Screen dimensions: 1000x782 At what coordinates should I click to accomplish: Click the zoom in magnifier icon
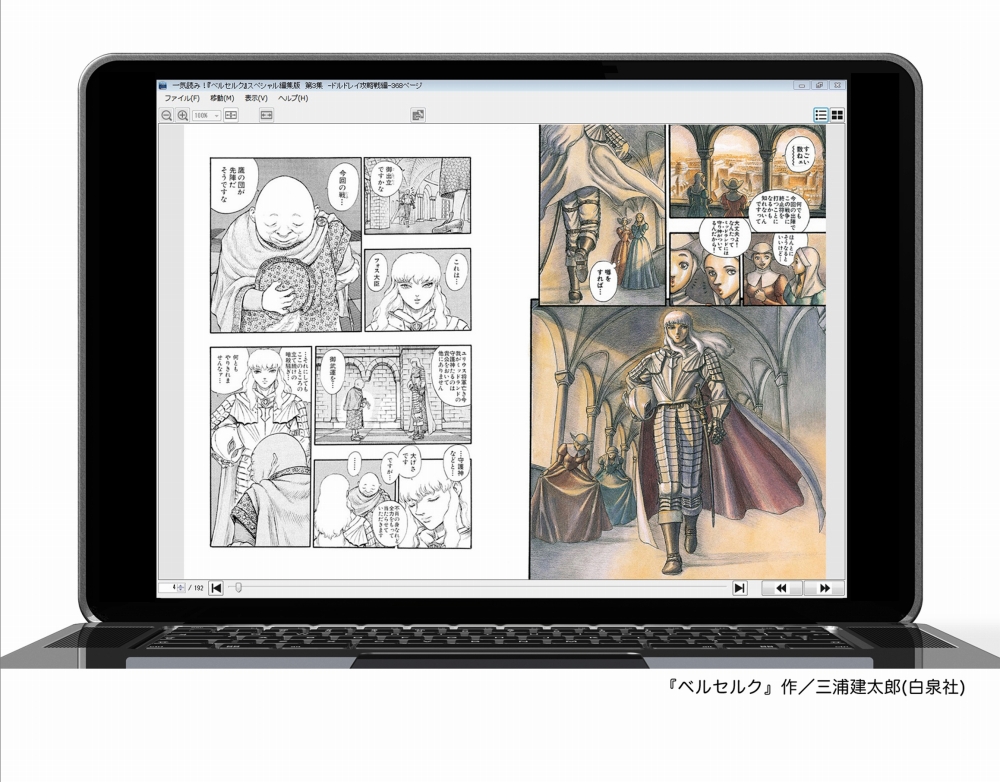pos(182,115)
